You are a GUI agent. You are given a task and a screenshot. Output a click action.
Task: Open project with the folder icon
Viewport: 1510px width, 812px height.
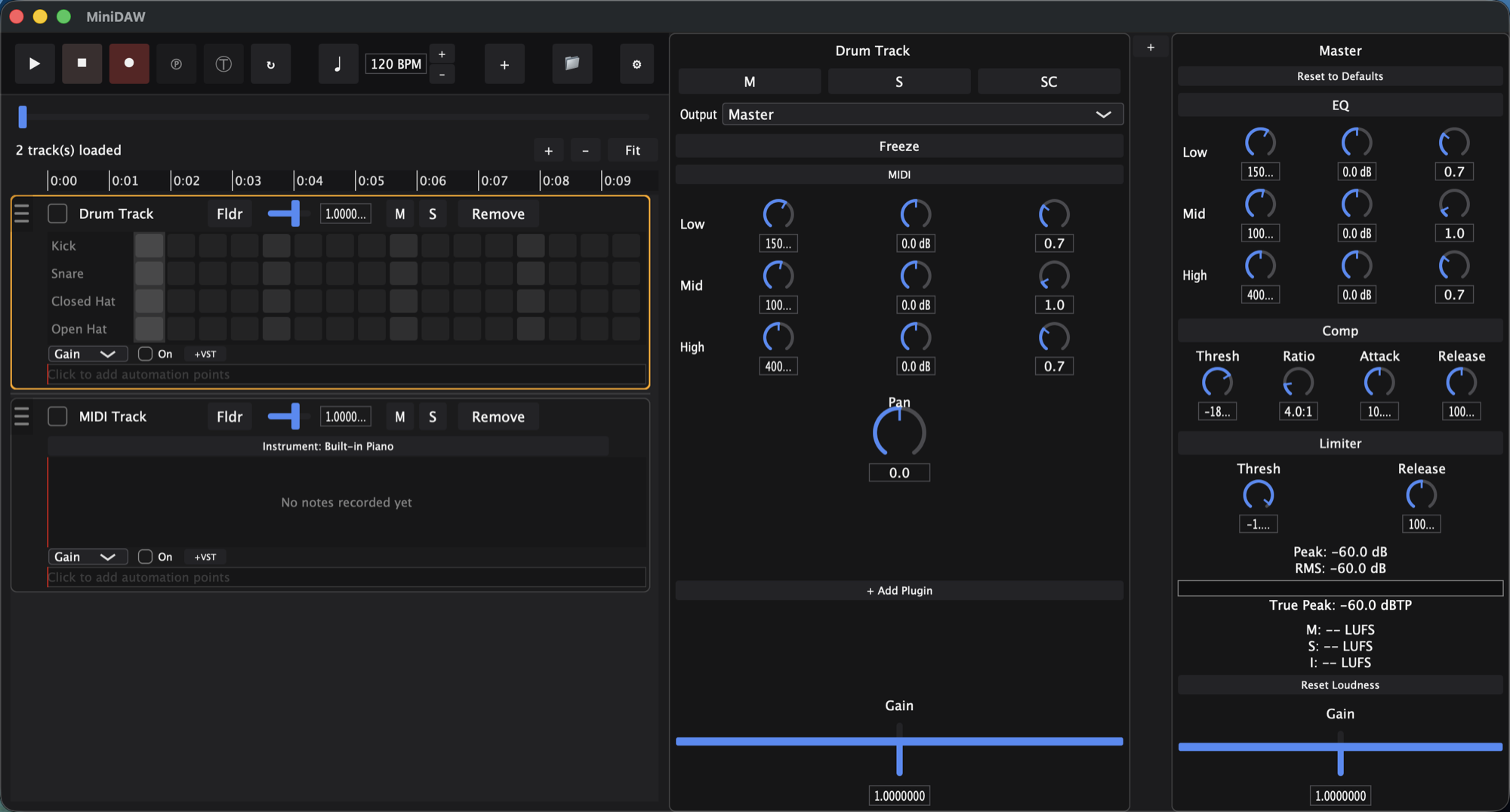click(x=572, y=64)
